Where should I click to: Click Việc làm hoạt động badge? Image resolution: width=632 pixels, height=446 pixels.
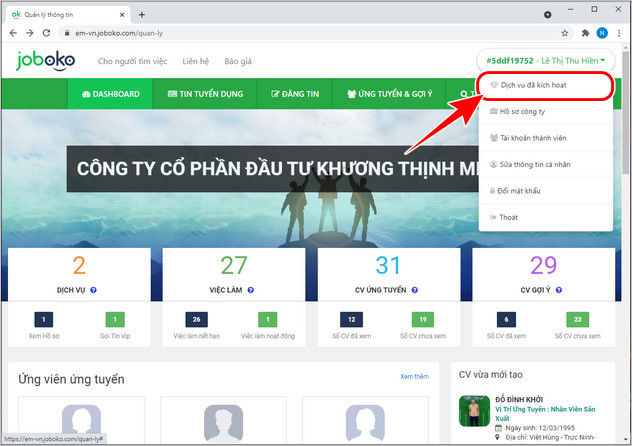[268, 319]
